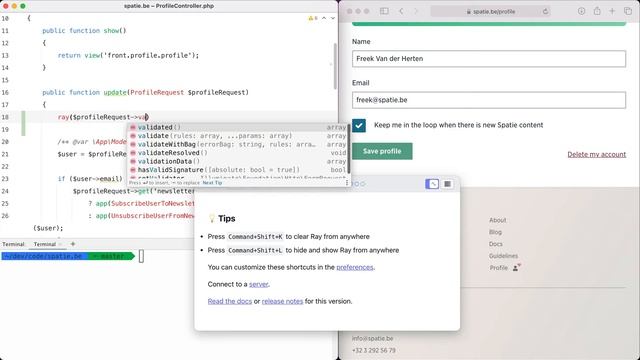Click the Save profile button
This screenshot has width=640, height=360.
(x=382, y=151)
